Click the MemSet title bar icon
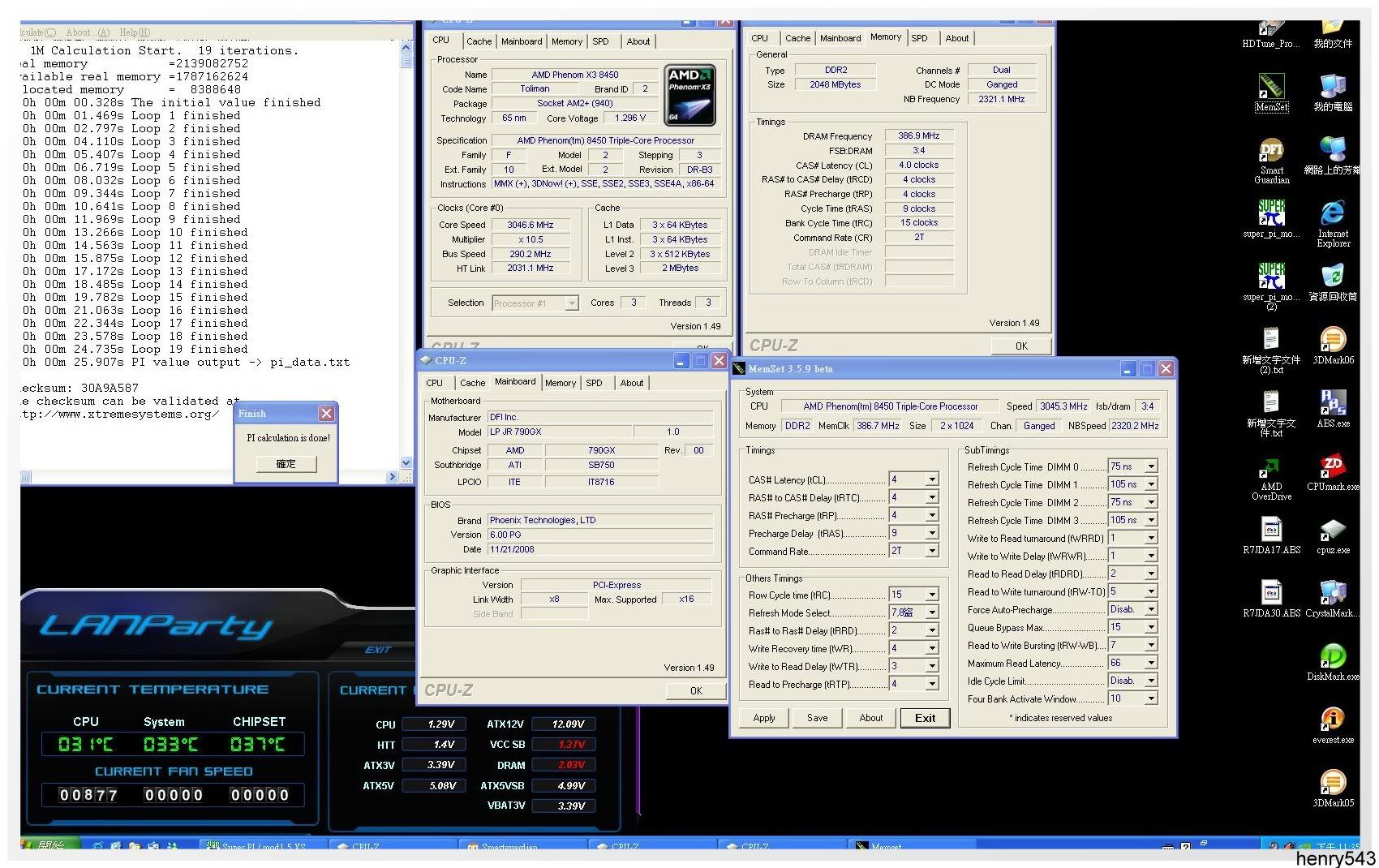1379x868 pixels. coord(739,368)
